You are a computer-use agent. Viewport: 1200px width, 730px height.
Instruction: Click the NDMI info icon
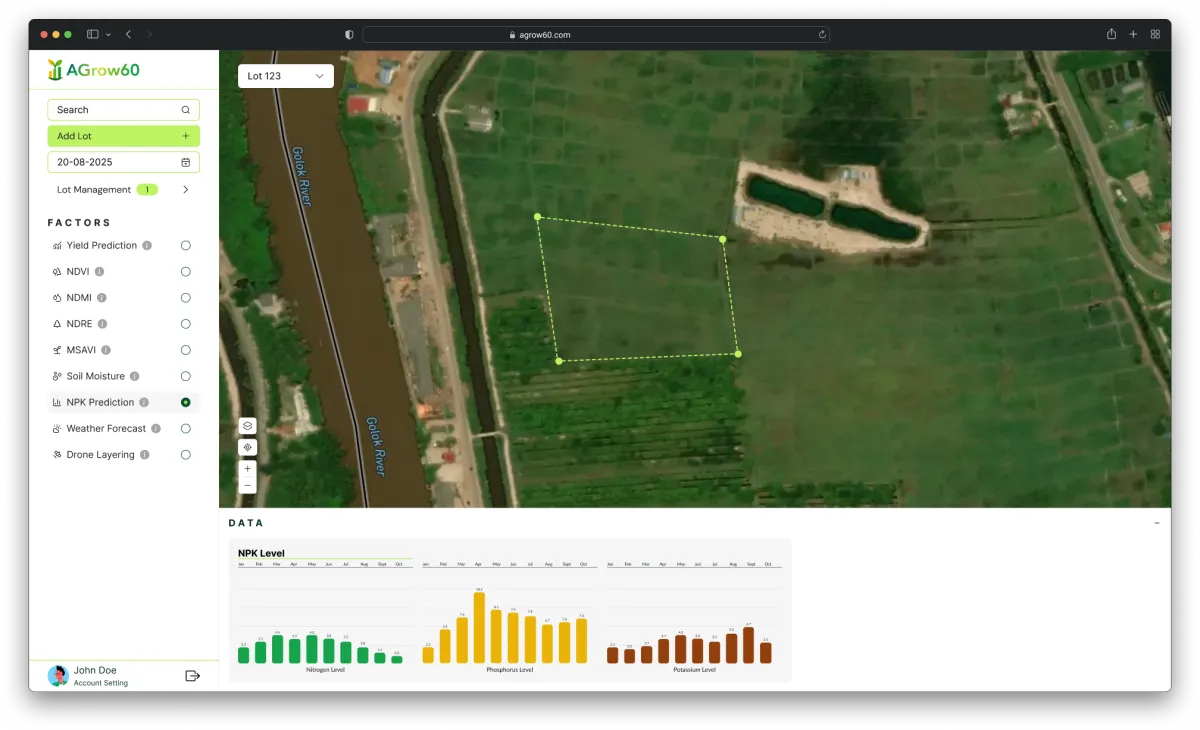click(x=101, y=298)
